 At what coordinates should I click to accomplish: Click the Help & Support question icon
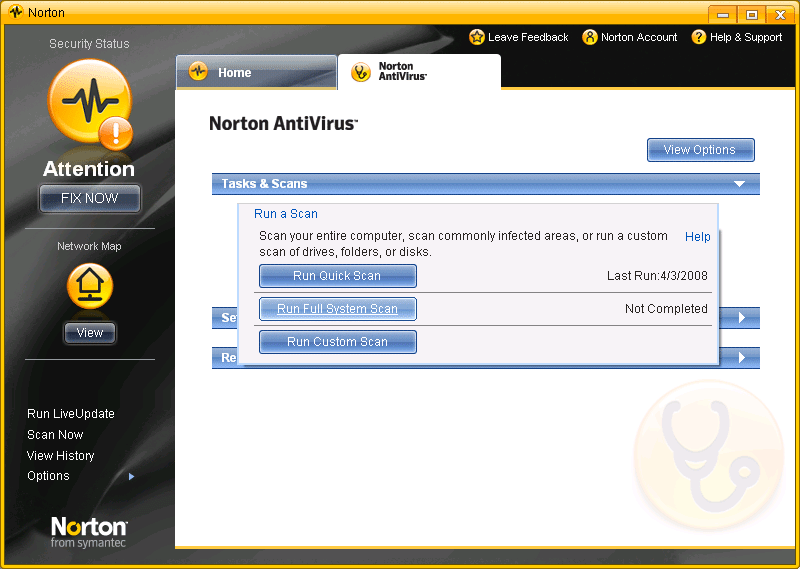click(x=698, y=37)
